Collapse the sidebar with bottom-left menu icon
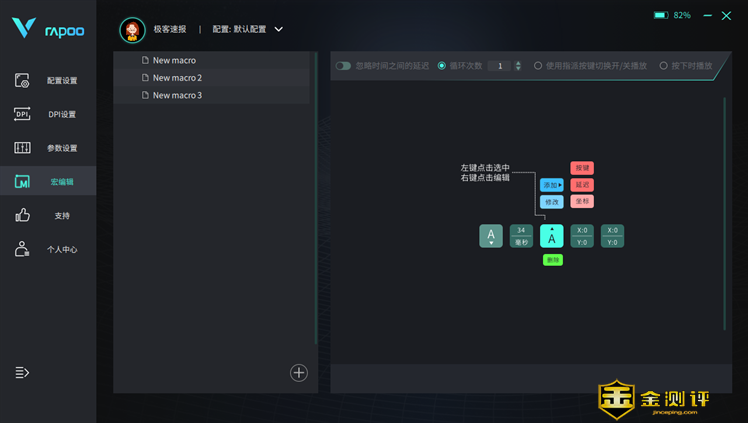 point(22,373)
